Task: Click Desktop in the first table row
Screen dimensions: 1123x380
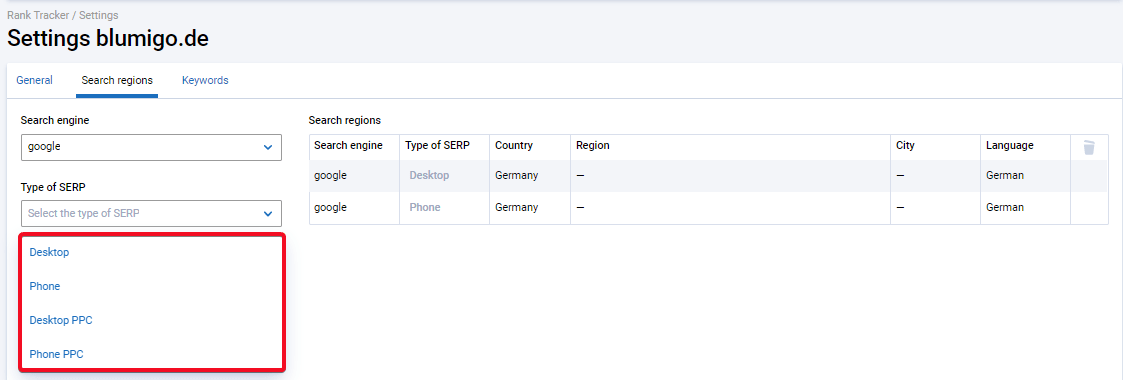Action: [429, 175]
